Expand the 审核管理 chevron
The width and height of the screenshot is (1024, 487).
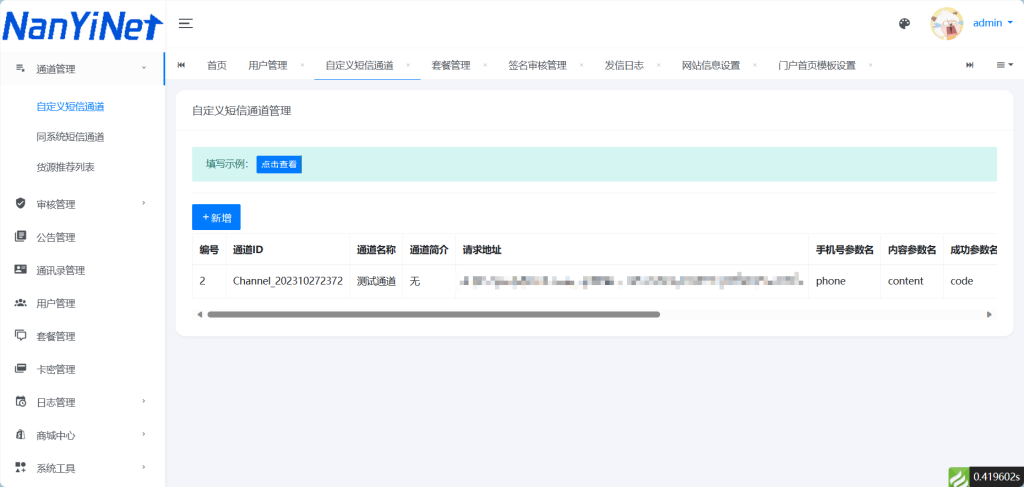(144, 203)
